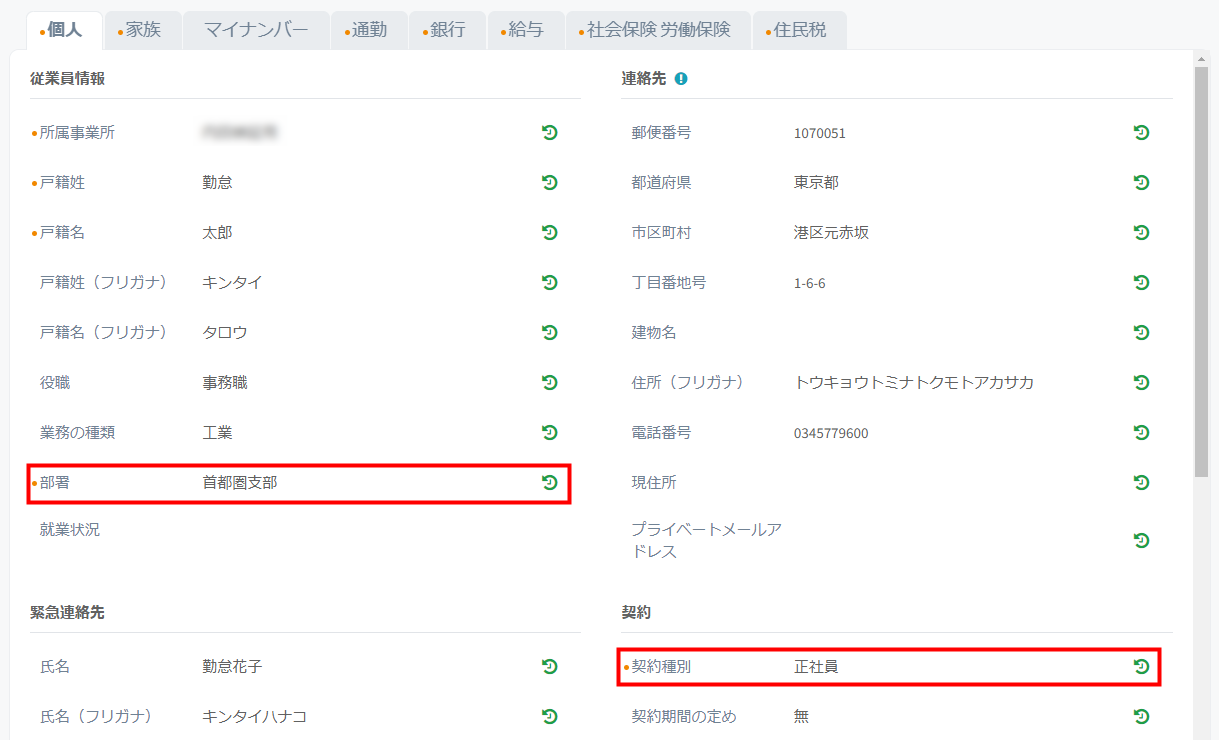1219x740 pixels.
Task: Open history icon for 契約期間の定め row
Action: click(1141, 716)
